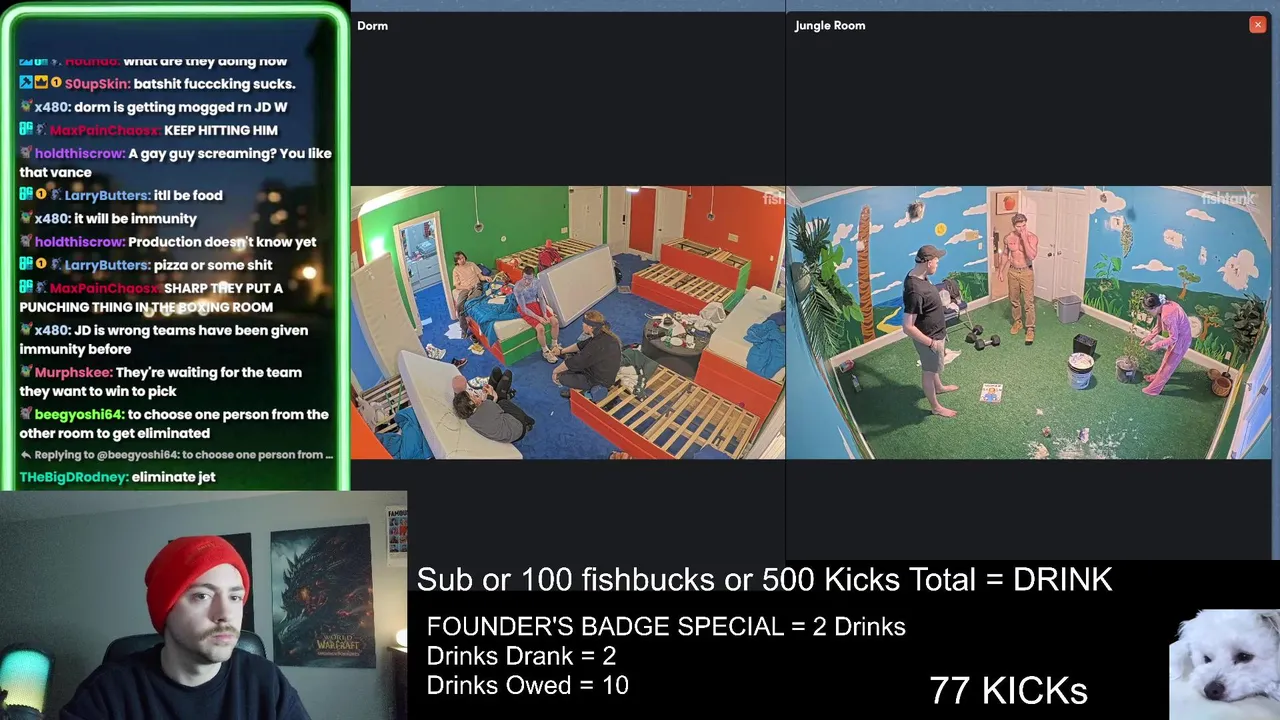Click x480 on the "JD is wrong" message
Viewport: 1280px width, 720px height.
point(51,330)
